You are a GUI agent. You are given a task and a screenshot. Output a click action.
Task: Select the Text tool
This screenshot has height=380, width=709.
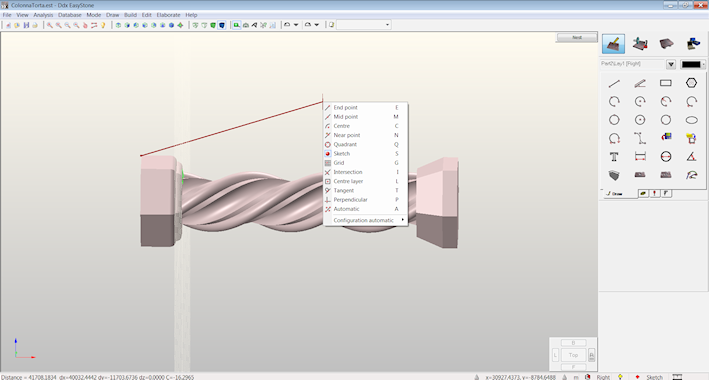(x=614, y=157)
